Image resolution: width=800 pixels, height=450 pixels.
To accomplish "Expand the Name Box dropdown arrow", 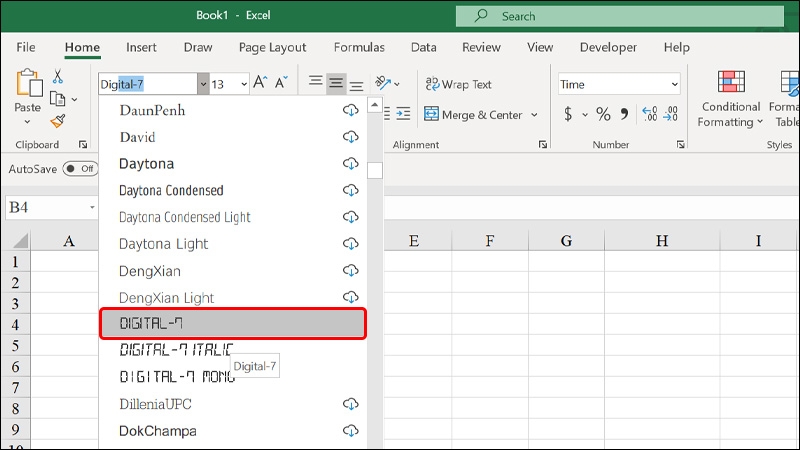I will pyautogui.click(x=92, y=207).
